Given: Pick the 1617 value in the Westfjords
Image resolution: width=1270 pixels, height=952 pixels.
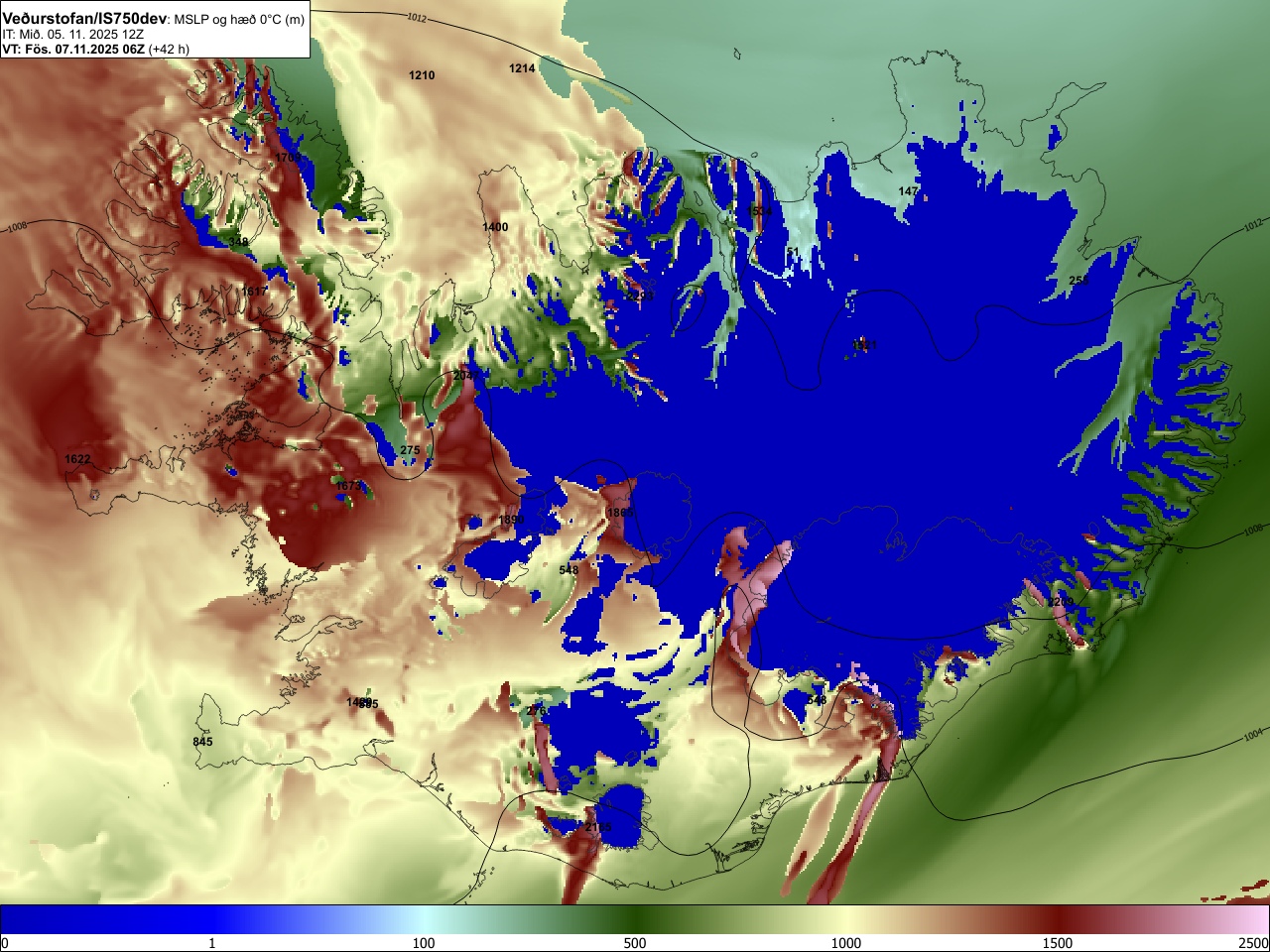Looking at the screenshot, I should pyautogui.click(x=255, y=292).
